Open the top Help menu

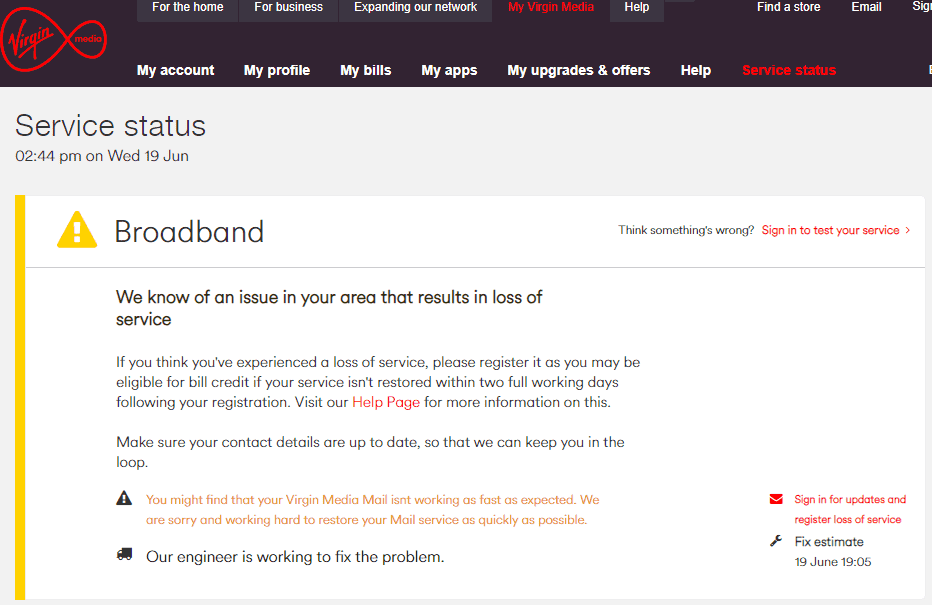pyautogui.click(x=637, y=7)
